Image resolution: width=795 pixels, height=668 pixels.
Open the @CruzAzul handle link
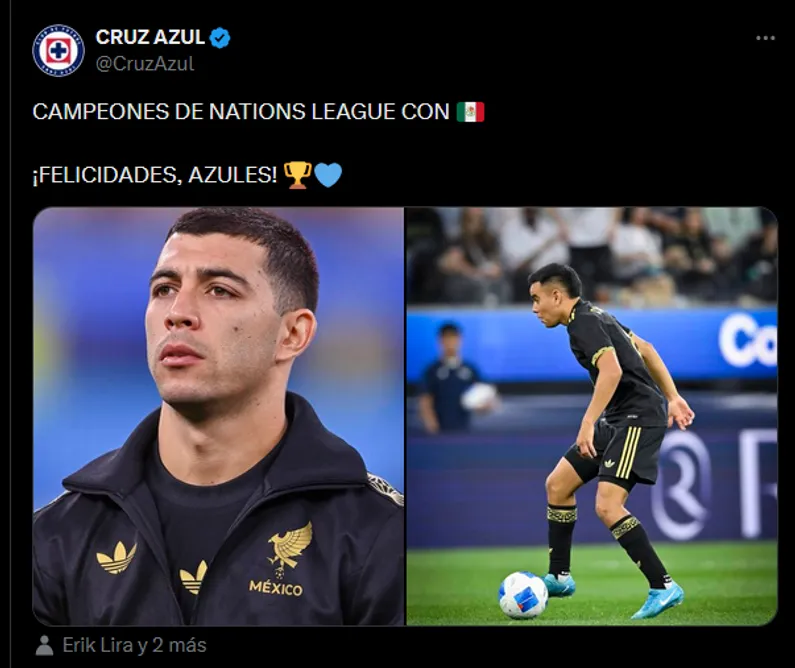pyautogui.click(x=144, y=64)
